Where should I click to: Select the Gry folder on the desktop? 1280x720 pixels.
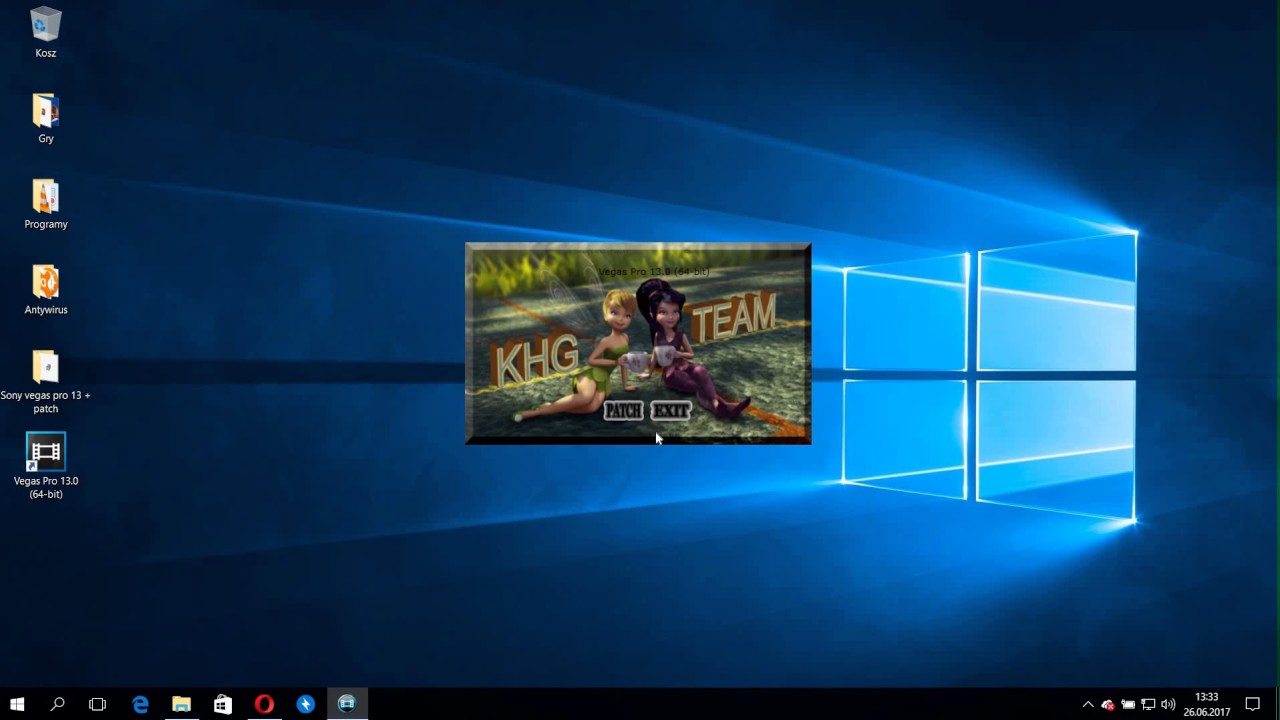coord(46,118)
